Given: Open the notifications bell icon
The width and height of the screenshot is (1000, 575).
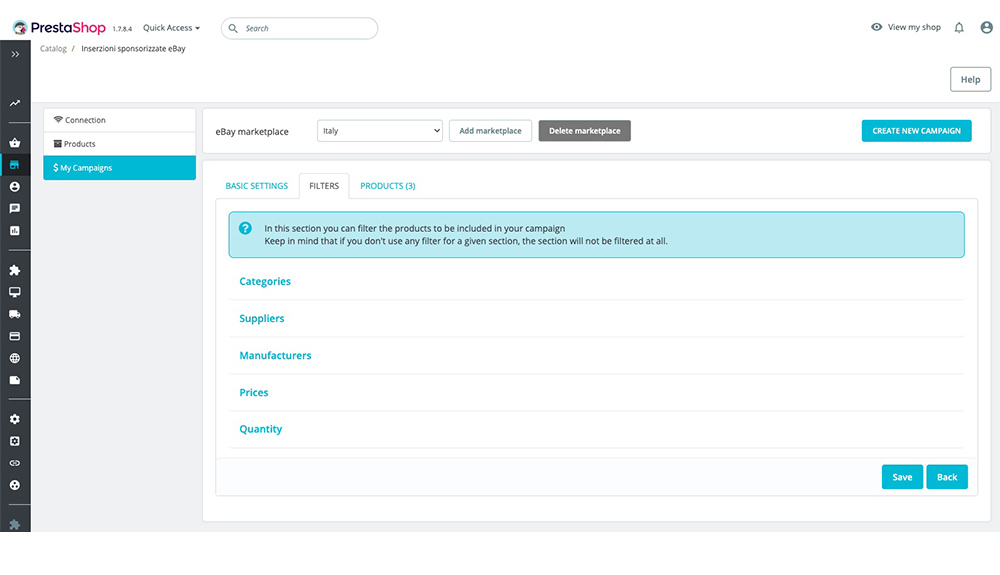Looking at the screenshot, I should point(959,27).
